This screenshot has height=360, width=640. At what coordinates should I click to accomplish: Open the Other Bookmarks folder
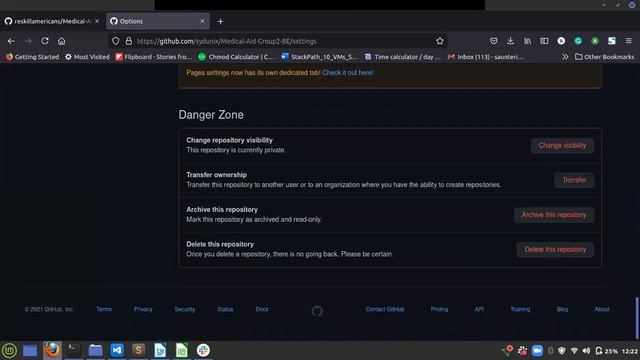(x=604, y=57)
